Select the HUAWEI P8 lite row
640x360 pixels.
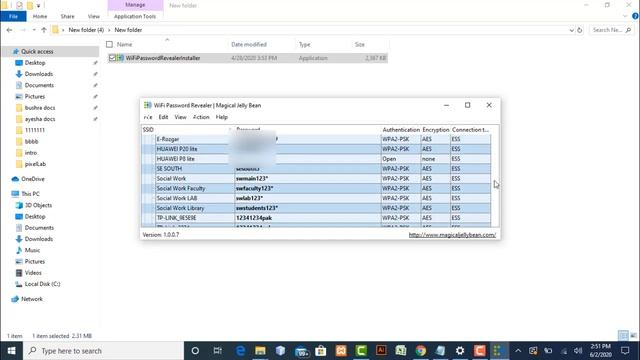pos(316,159)
